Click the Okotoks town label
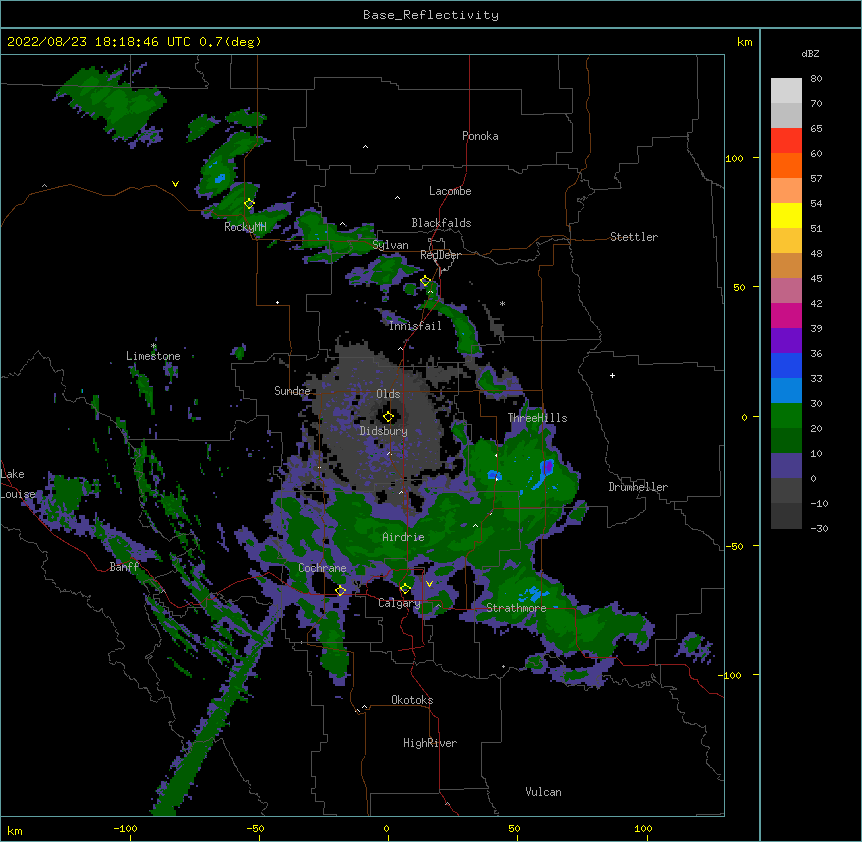This screenshot has height=842, width=862. pos(412,700)
